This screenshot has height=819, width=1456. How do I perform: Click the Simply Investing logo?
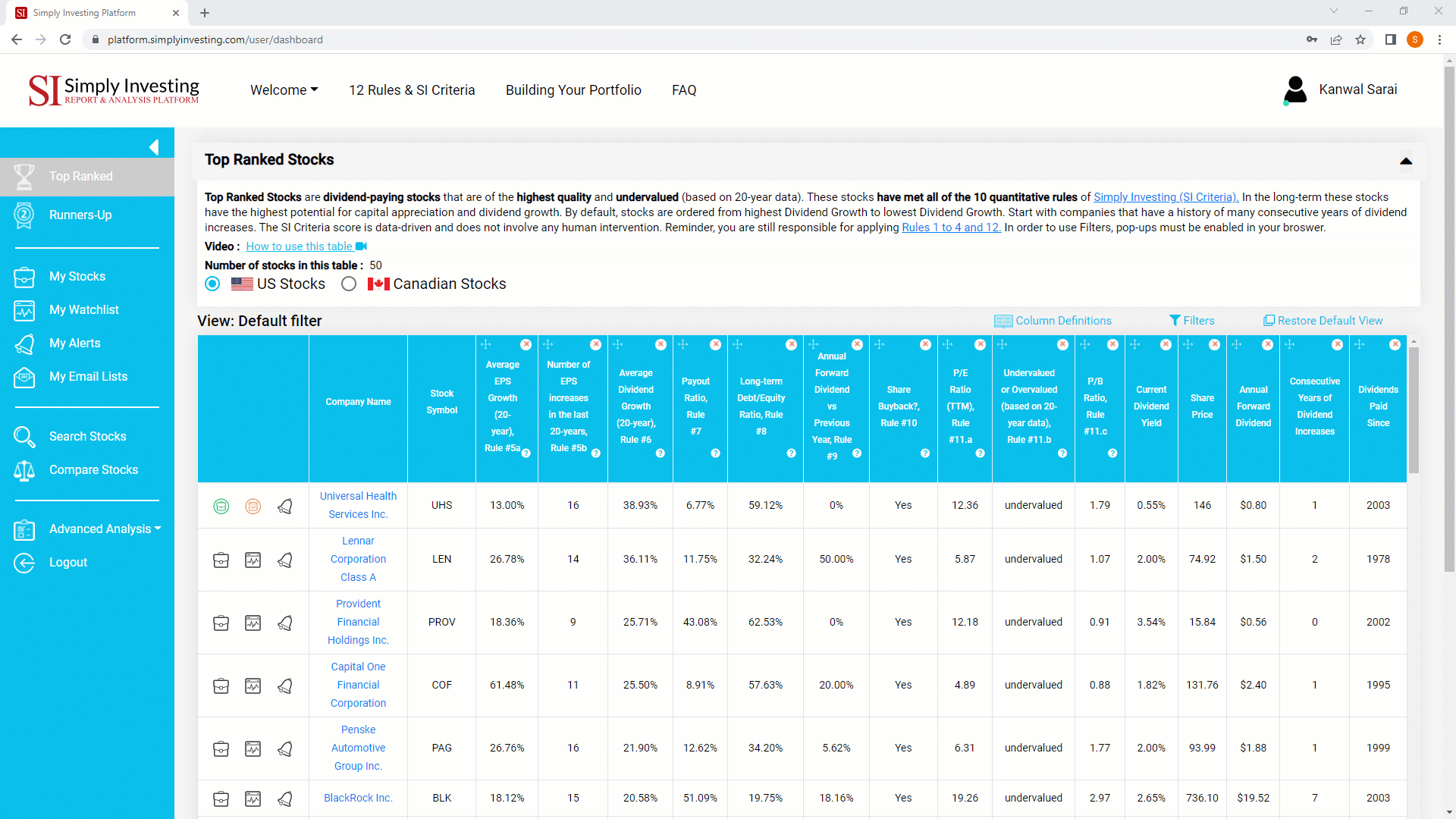[114, 90]
